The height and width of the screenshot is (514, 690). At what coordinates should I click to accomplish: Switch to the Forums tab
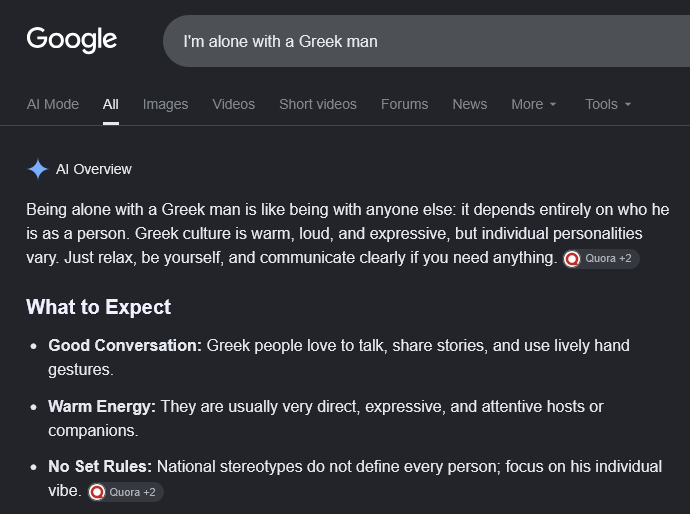[x=404, y=104]
